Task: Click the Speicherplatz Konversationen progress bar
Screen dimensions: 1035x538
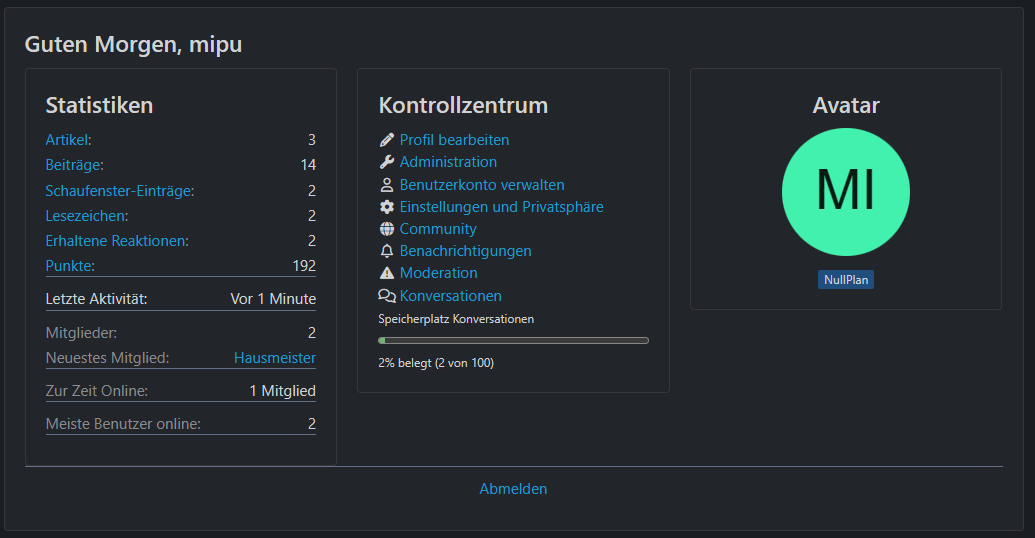Action: tap(513, 341)
